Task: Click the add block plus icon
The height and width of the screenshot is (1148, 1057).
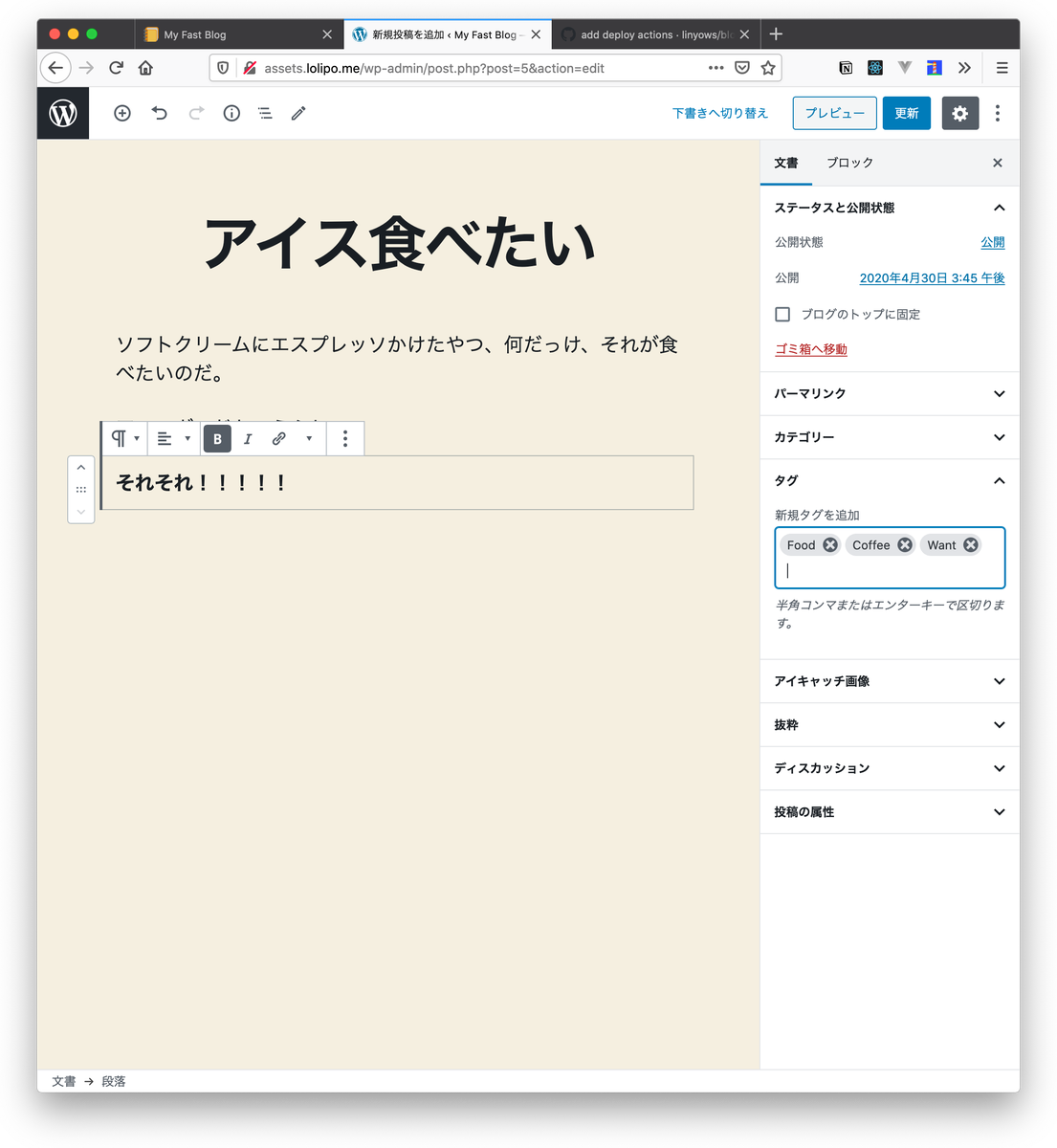Action: (x=122, y=113)
